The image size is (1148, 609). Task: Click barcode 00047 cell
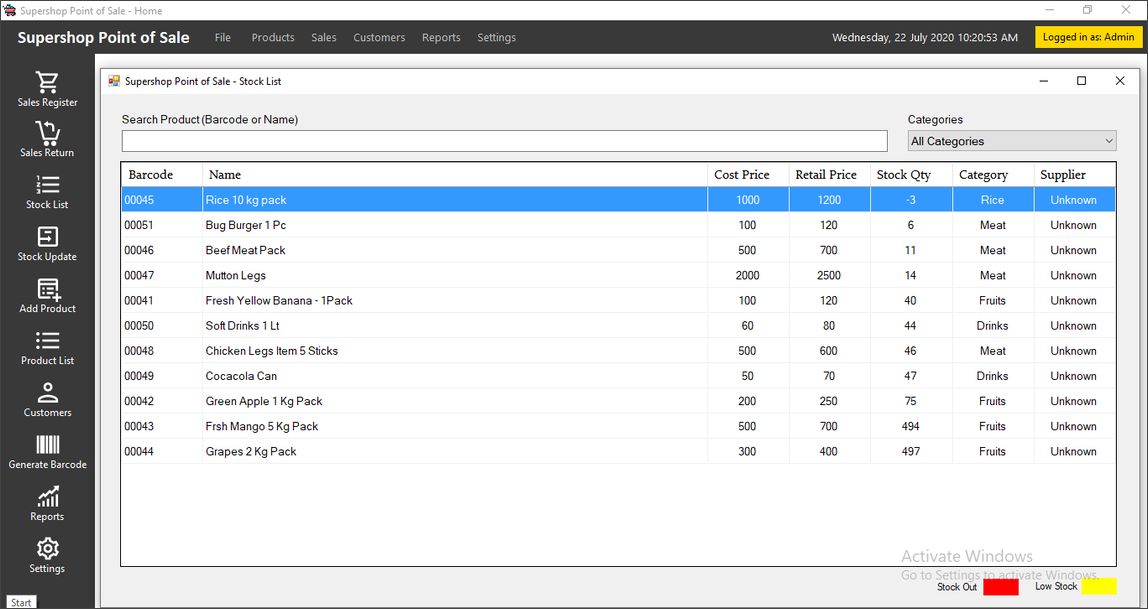pos(162,275)
